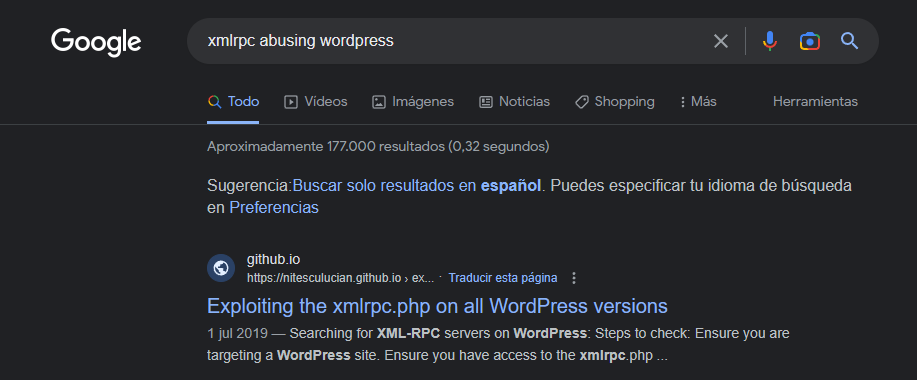Image resolution: width=917 pixels, height=380 pixels.
Task: Open Herramientas search tools
Action: coord(815,102)
